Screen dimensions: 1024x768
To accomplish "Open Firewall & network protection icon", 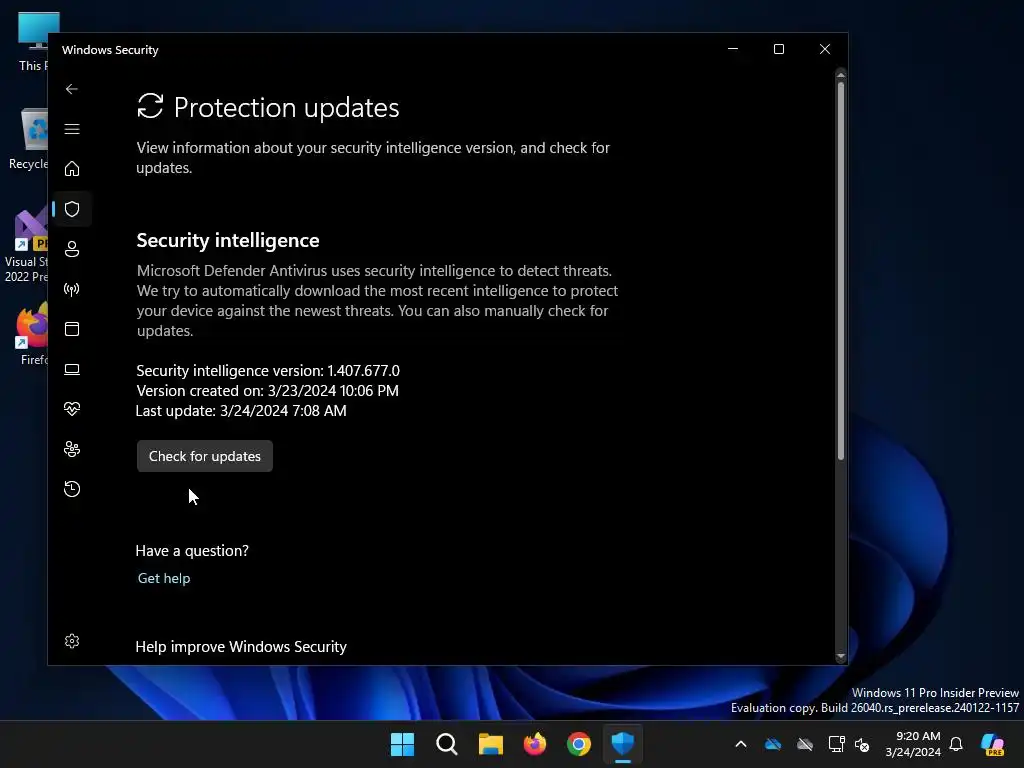I will pos(72,289).
